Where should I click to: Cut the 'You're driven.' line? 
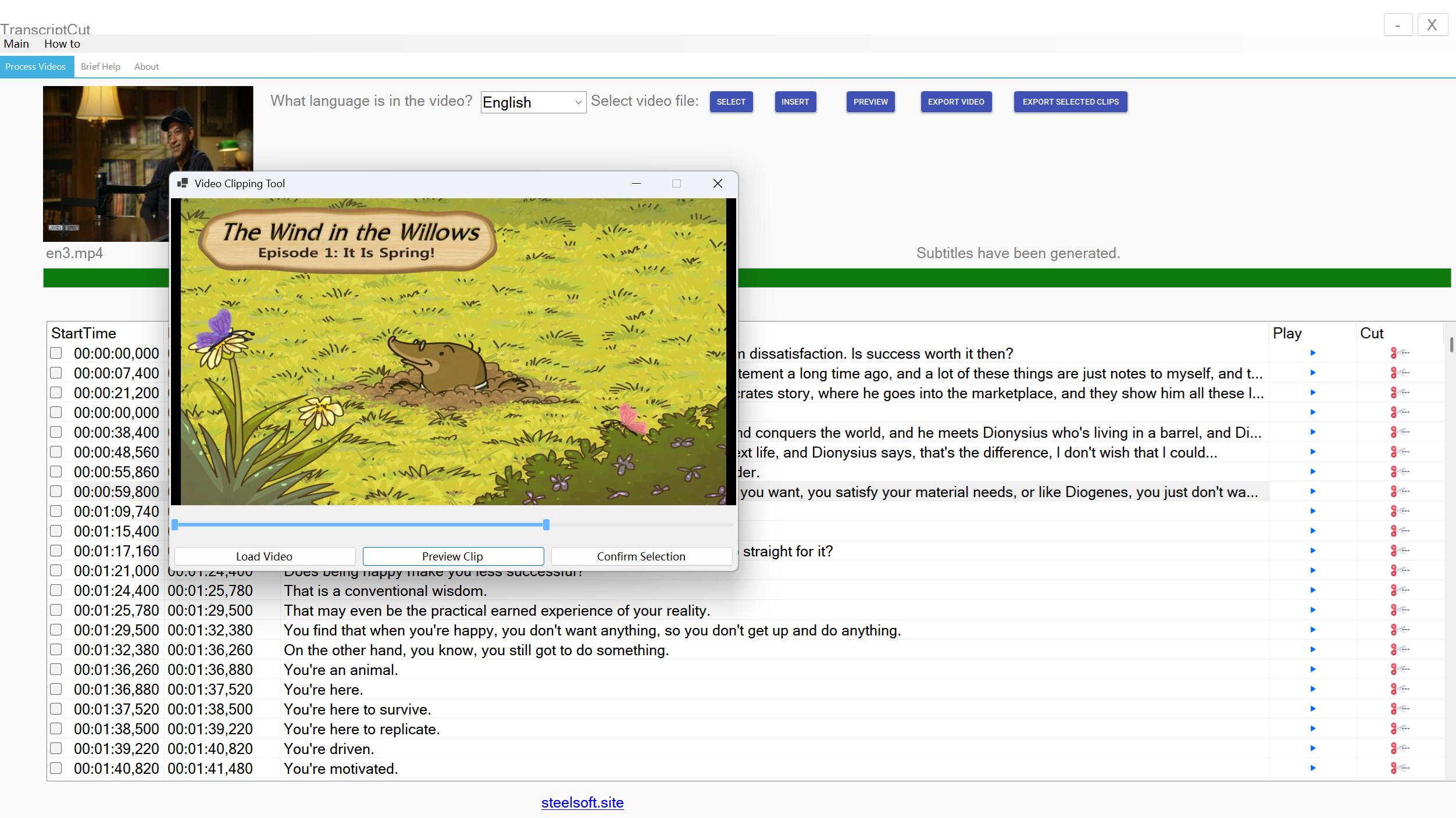[x=1400, y=748]
